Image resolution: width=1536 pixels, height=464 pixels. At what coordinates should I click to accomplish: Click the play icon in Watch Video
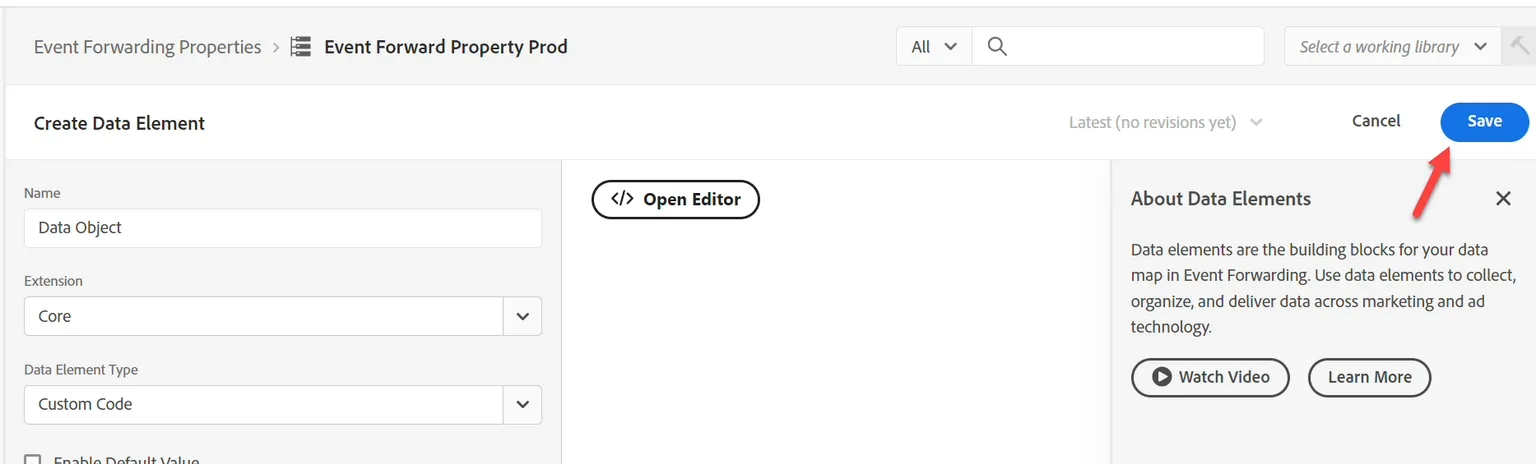point(1161,377)
